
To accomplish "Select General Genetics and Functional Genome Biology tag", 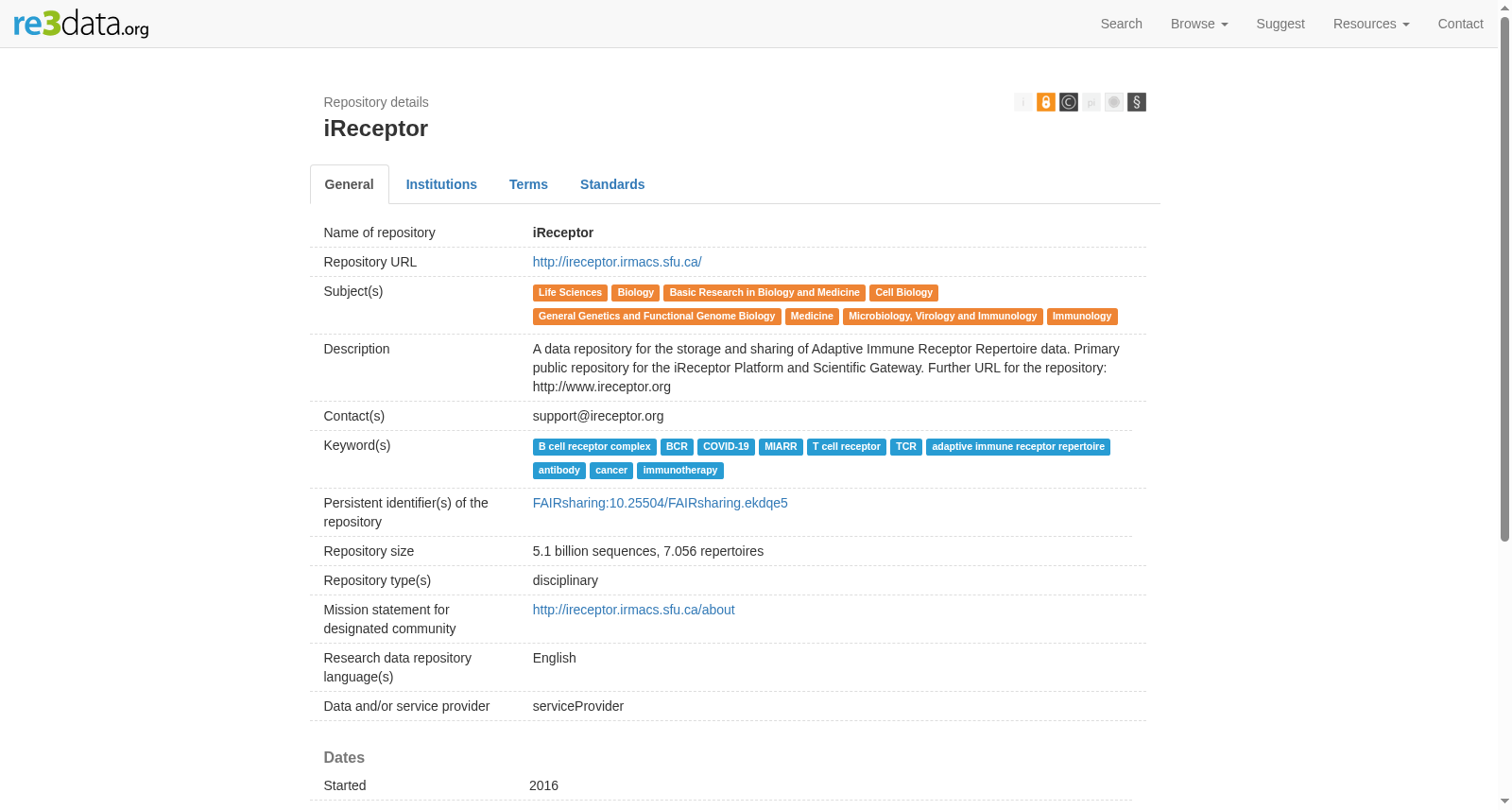I will (657, 317).
